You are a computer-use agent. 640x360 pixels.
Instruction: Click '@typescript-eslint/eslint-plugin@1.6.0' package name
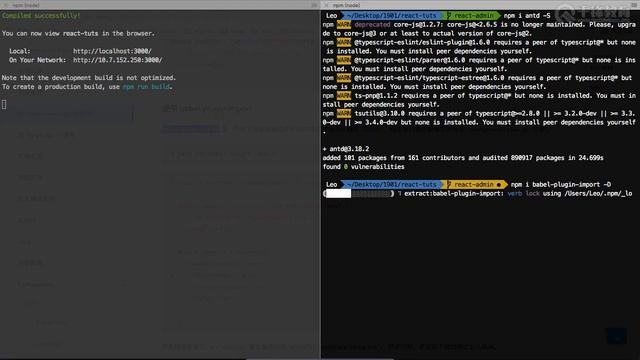pos(422,42)
